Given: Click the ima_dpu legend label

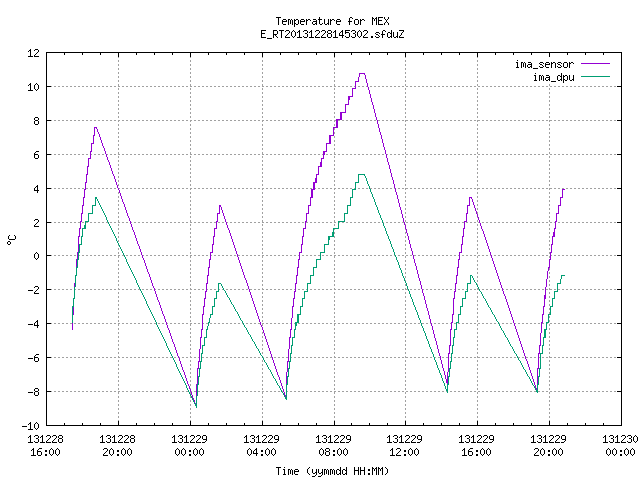Looking at the screenshot, I should click(x=553, y=77).
